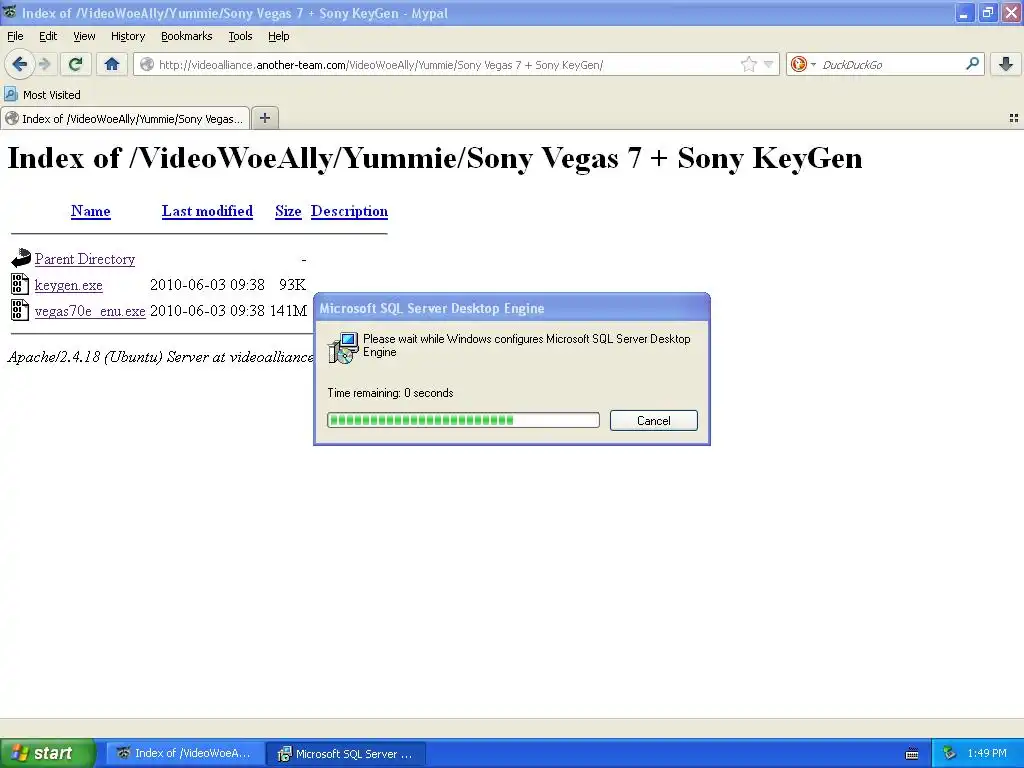
Task: Open the Downloads arrow button
Action: (1006, 63)
